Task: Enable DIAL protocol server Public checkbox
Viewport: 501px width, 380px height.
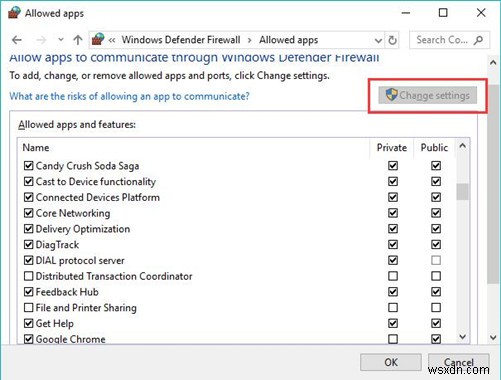Action: click(x=436, y=260)
